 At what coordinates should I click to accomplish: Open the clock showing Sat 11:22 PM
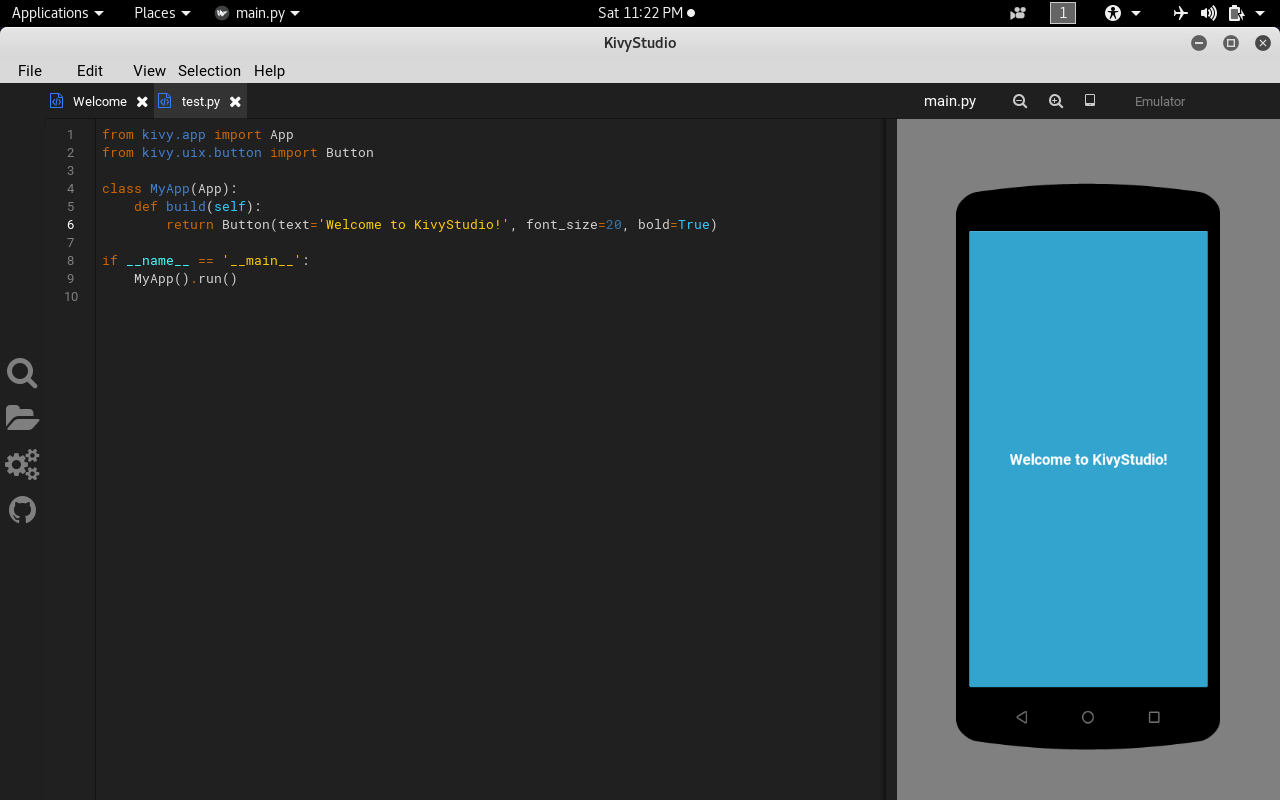[646, 13]
